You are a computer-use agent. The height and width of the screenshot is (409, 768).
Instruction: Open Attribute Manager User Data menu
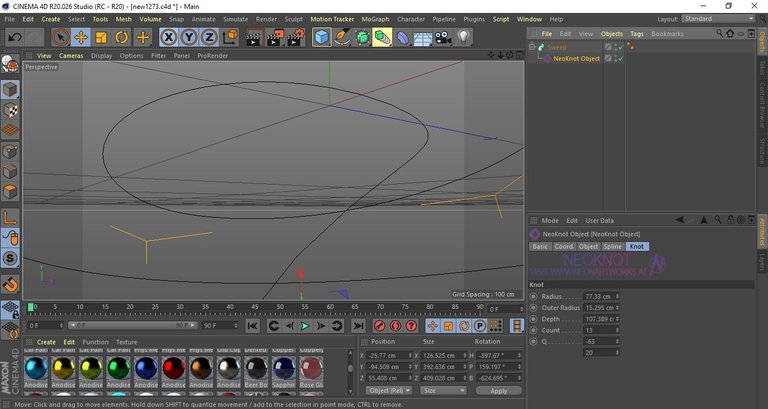pos(600,220)
